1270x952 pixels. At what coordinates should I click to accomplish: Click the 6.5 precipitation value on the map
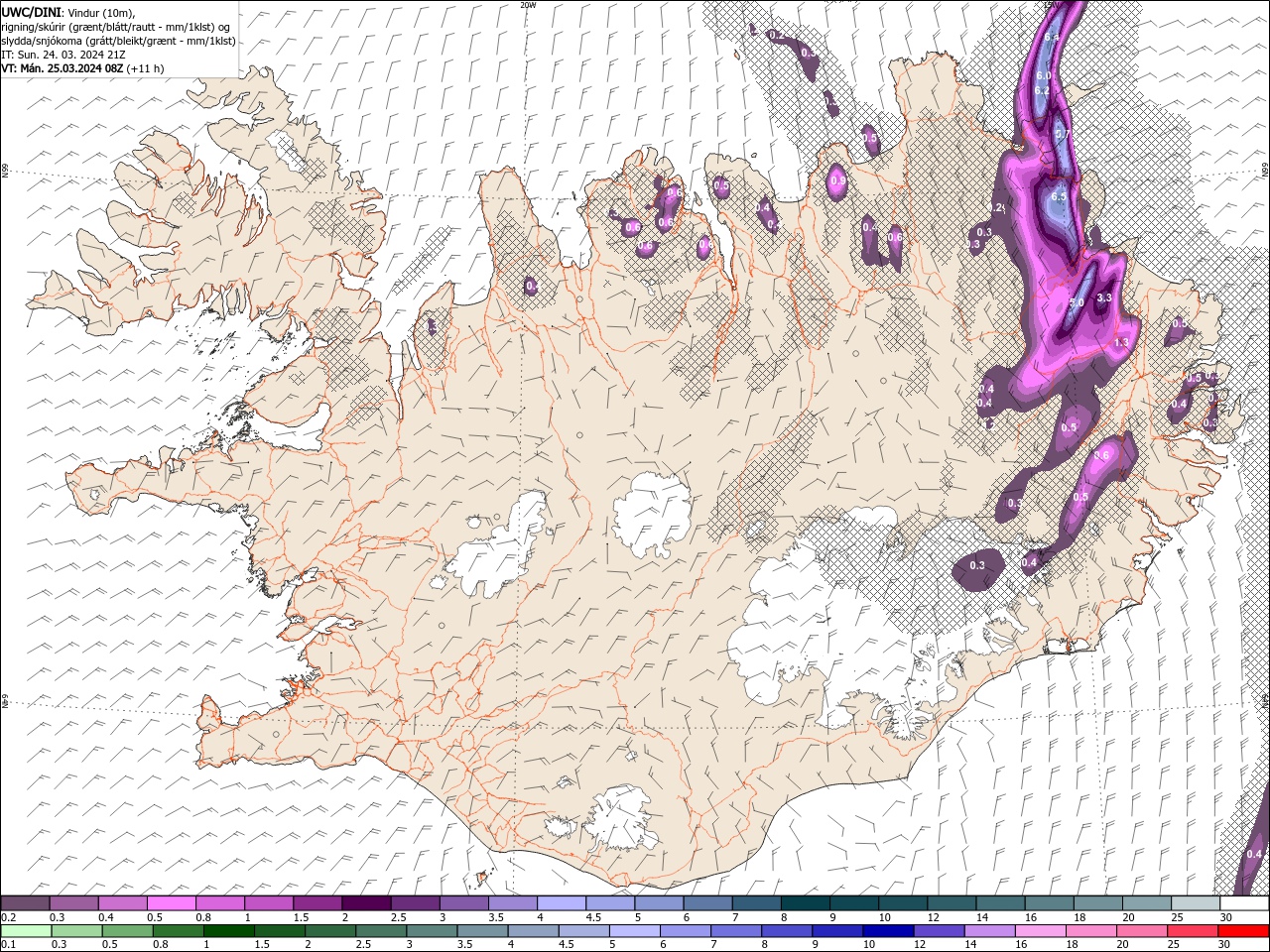click(1058, 196)
